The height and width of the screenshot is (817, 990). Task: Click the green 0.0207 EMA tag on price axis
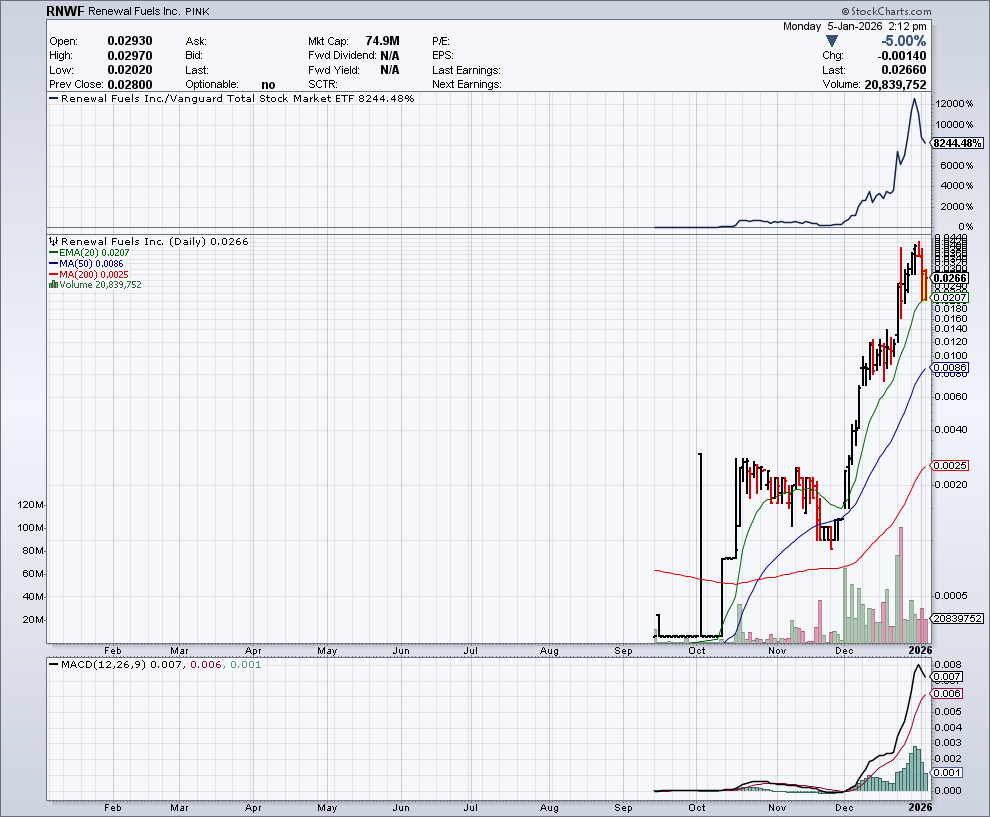(950, 297)
